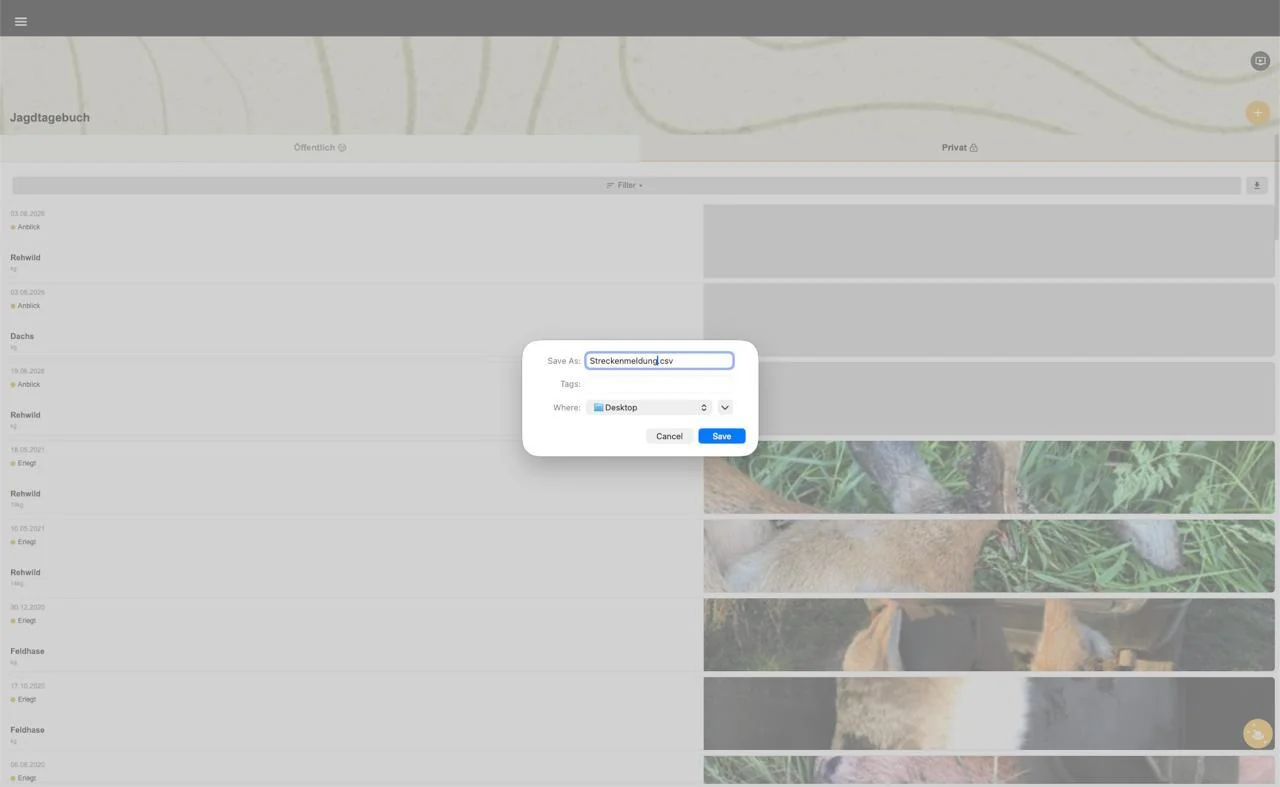Switch to the Privat tab
Screen dimensions: 1280x787
[x=959, y=147]
